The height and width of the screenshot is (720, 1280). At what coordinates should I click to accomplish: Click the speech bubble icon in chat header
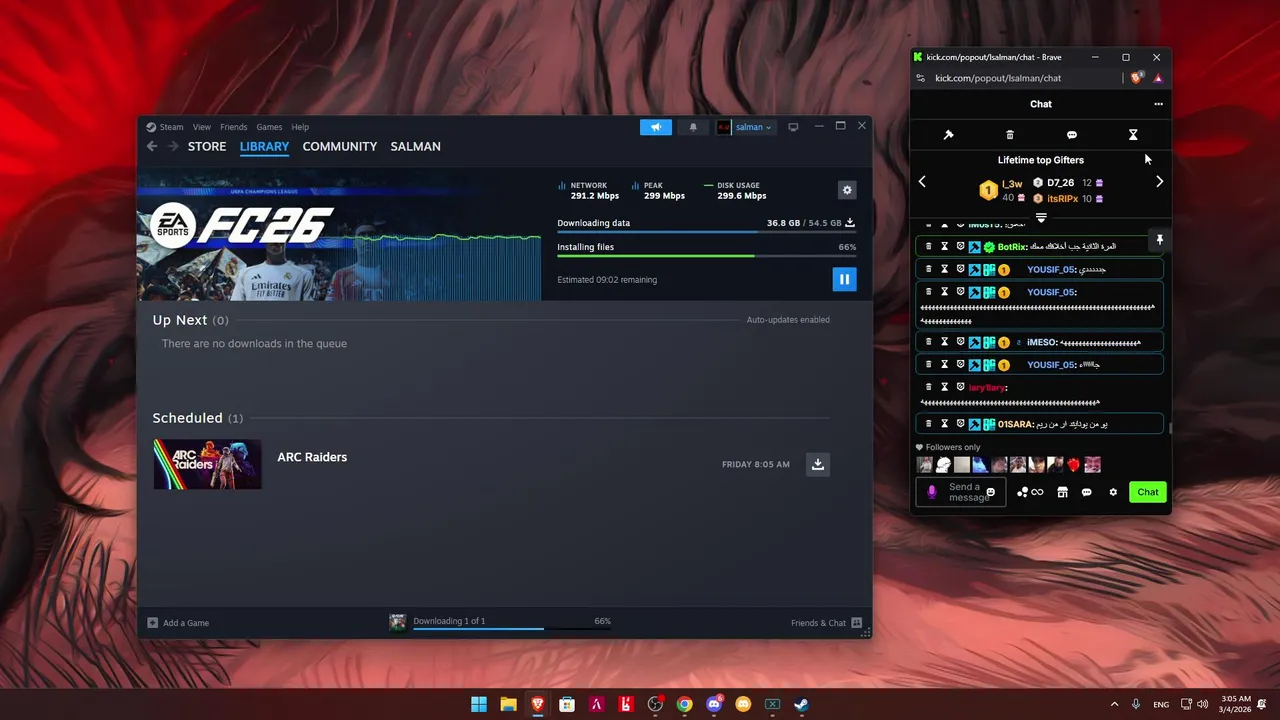point(1071,135)
